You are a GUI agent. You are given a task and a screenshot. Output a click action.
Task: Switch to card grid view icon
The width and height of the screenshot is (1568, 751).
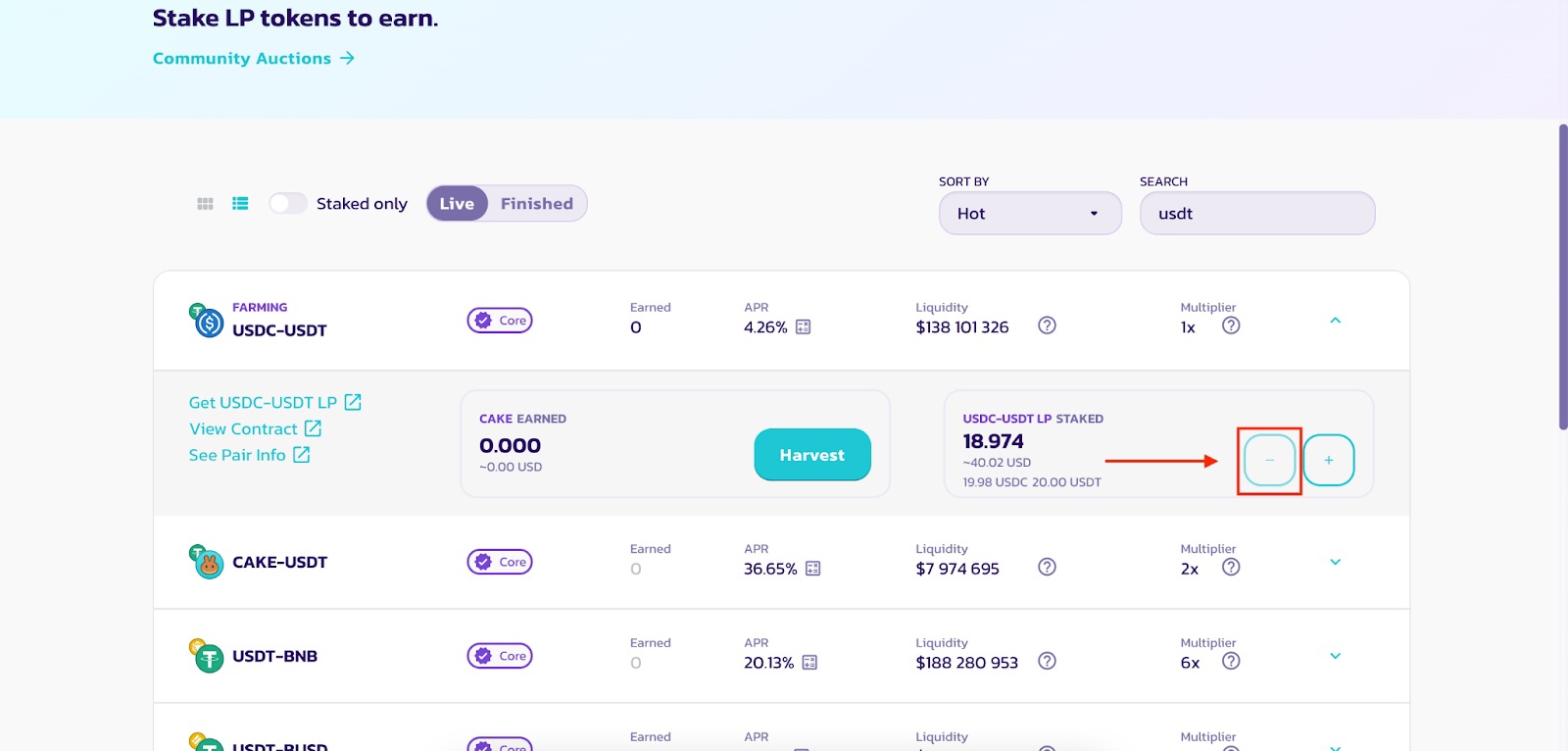click(x=205, y=204)
